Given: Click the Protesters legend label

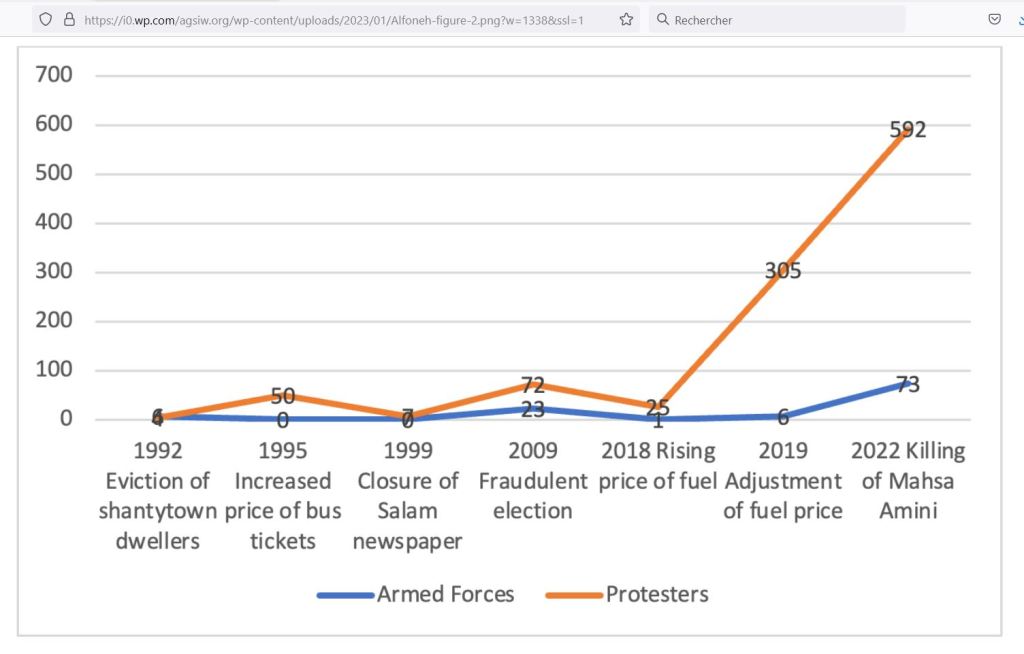Looking at the screenshot, I should pos(657,594).
